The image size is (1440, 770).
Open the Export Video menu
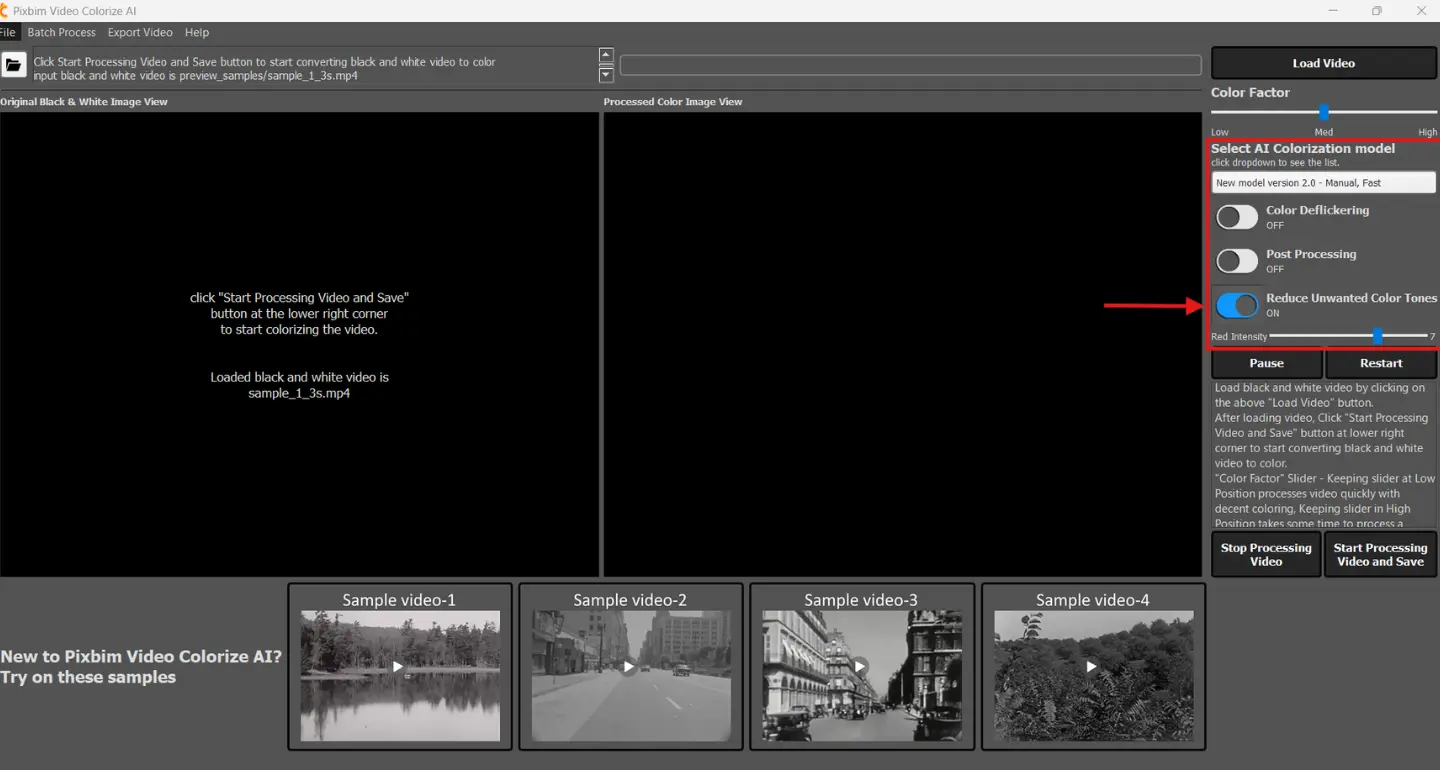click(140, 33)
